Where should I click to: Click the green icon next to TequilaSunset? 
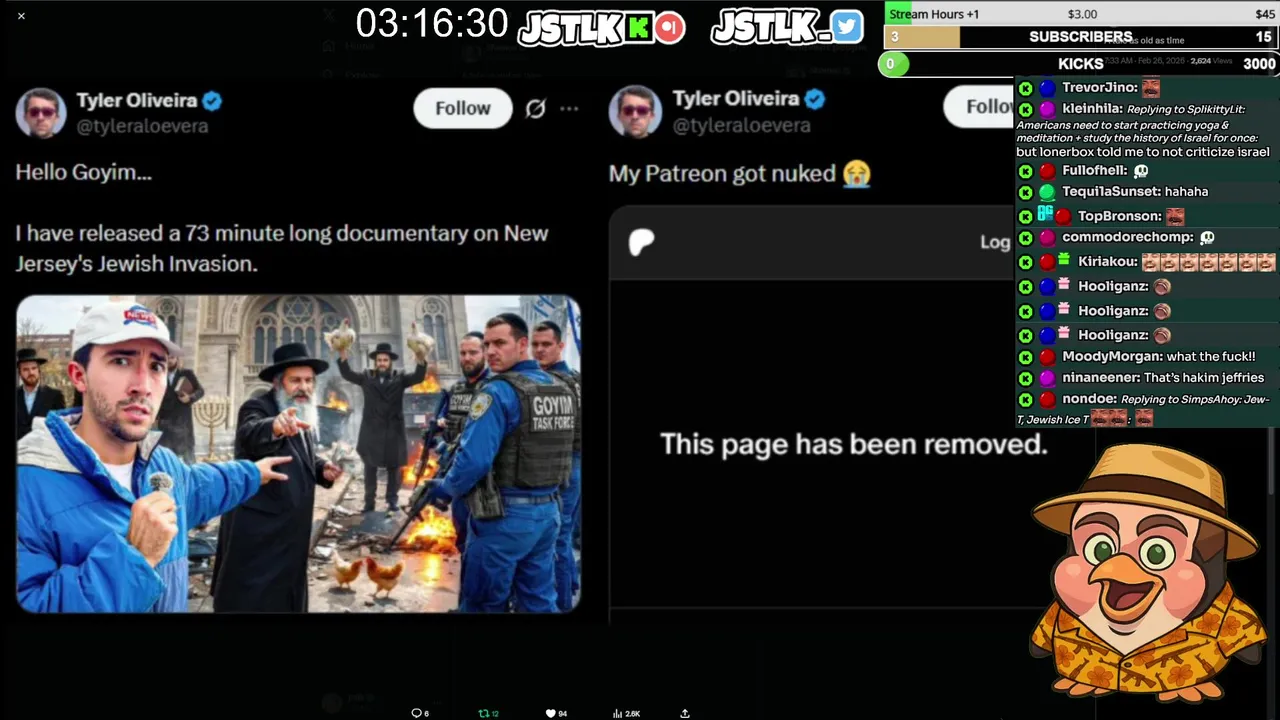coord(1025,192)
